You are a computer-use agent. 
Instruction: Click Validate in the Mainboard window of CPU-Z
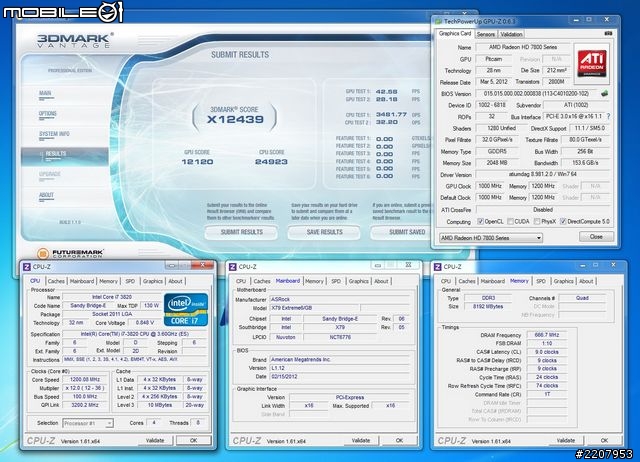tap(361, 441)
